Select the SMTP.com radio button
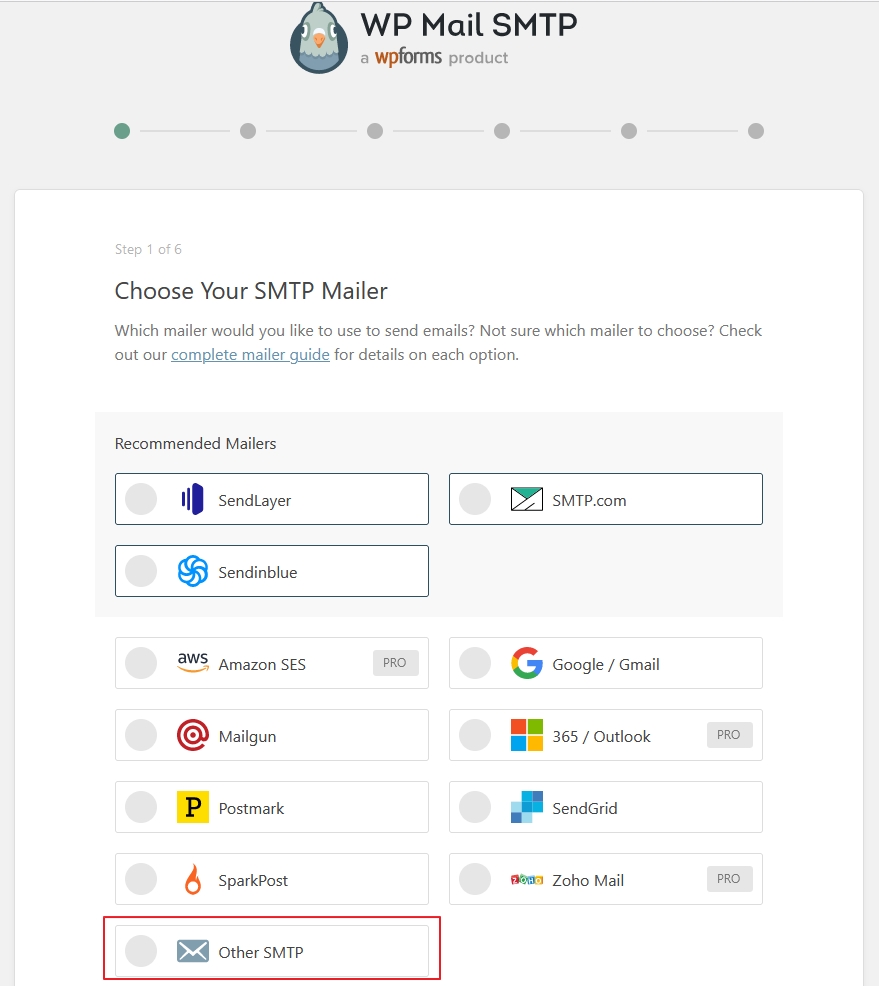879x986 pixels. pyautogui.click(x=475, y=499)
